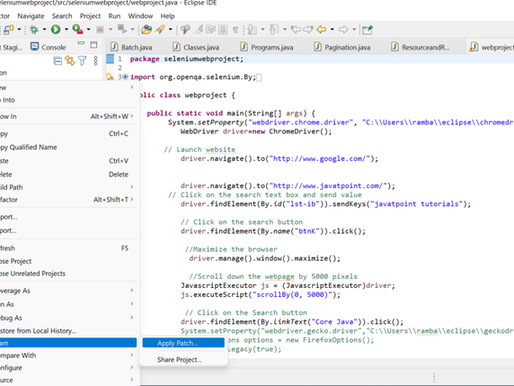This screenshot has height=386, width=514.
Task: Click the Open Type package icon
Action: coord(146,30)
